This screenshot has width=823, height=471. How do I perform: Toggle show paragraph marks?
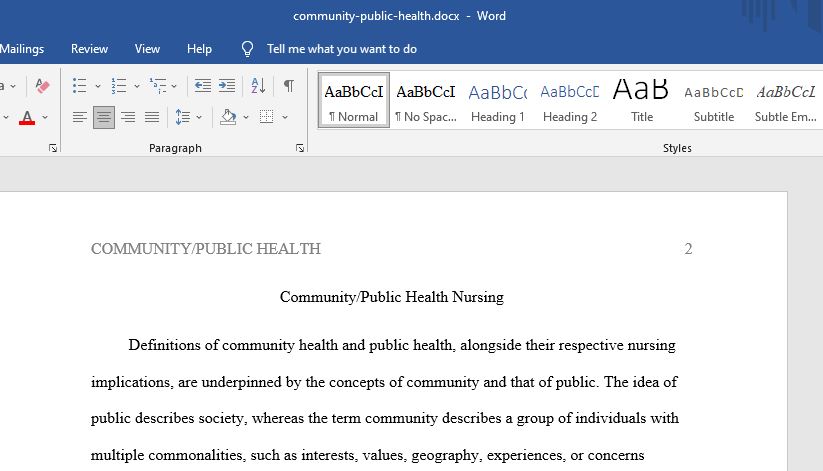[289, 86]
